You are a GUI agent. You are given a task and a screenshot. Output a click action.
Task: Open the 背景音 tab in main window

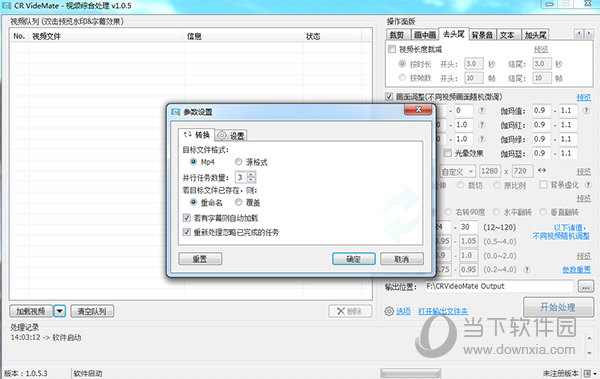tap(482, 35)
